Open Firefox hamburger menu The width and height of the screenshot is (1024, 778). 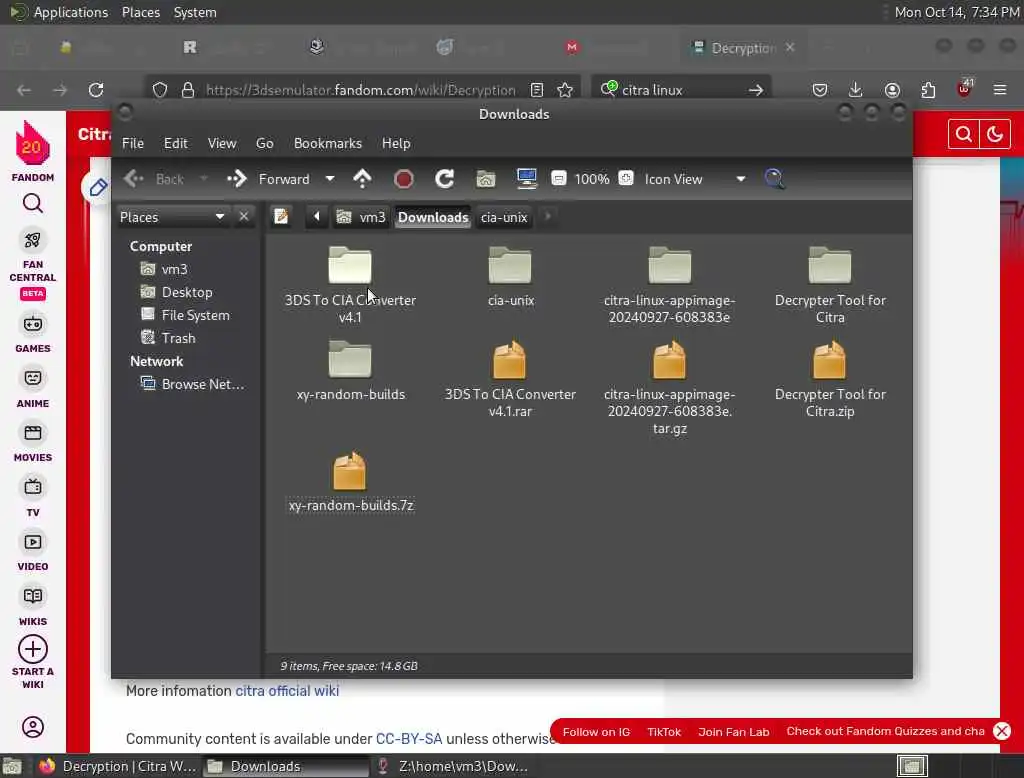pos(1000,90)
